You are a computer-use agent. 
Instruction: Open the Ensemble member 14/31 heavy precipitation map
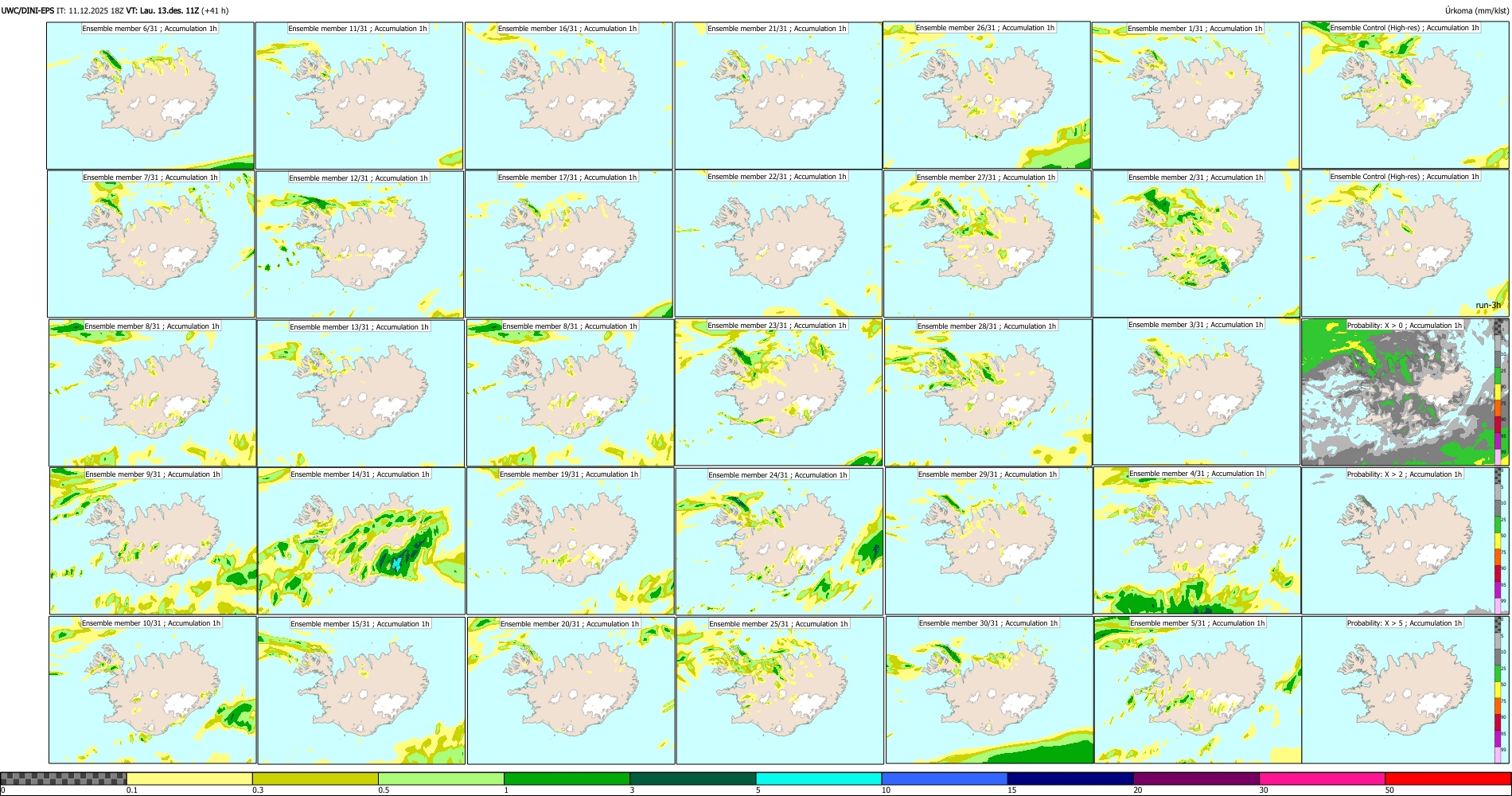[361, 541]
